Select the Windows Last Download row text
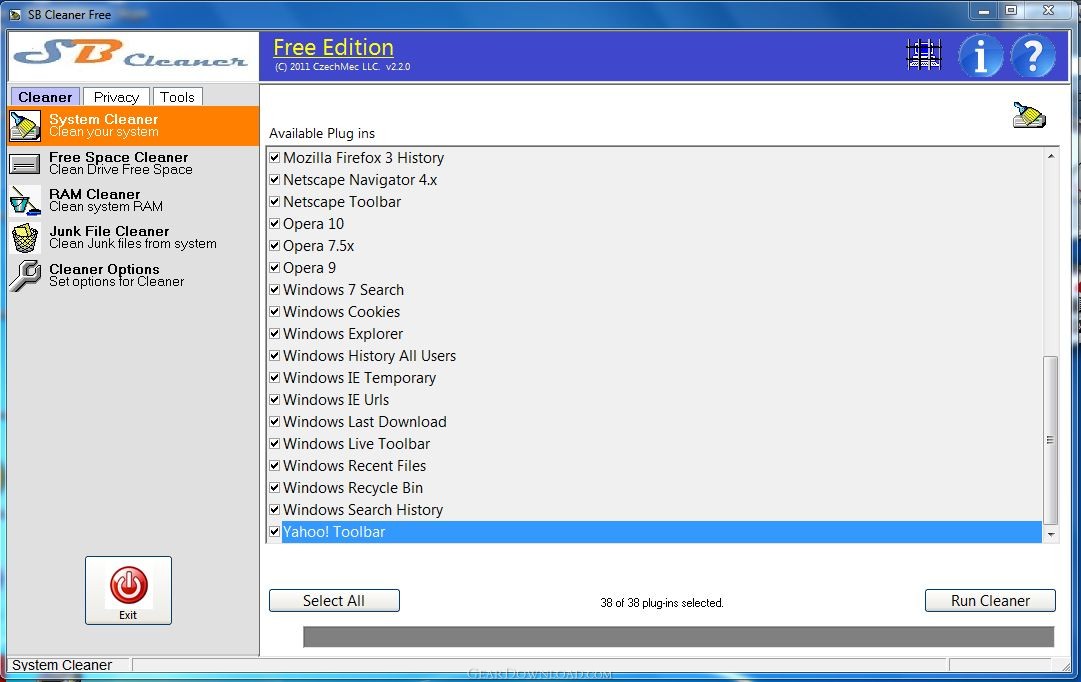The image size is (1081, 682). pos(365,422)
